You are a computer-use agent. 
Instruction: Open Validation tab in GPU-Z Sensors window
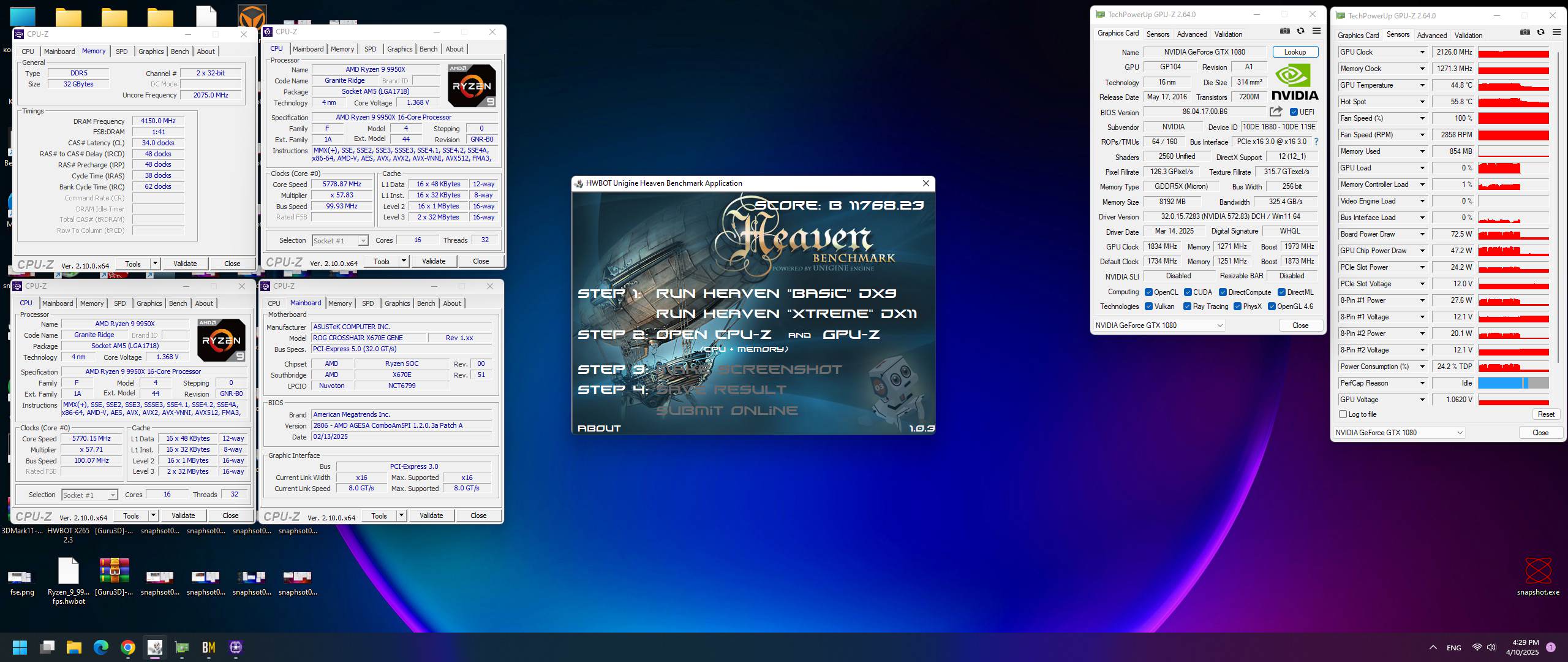click(1468, 36)
